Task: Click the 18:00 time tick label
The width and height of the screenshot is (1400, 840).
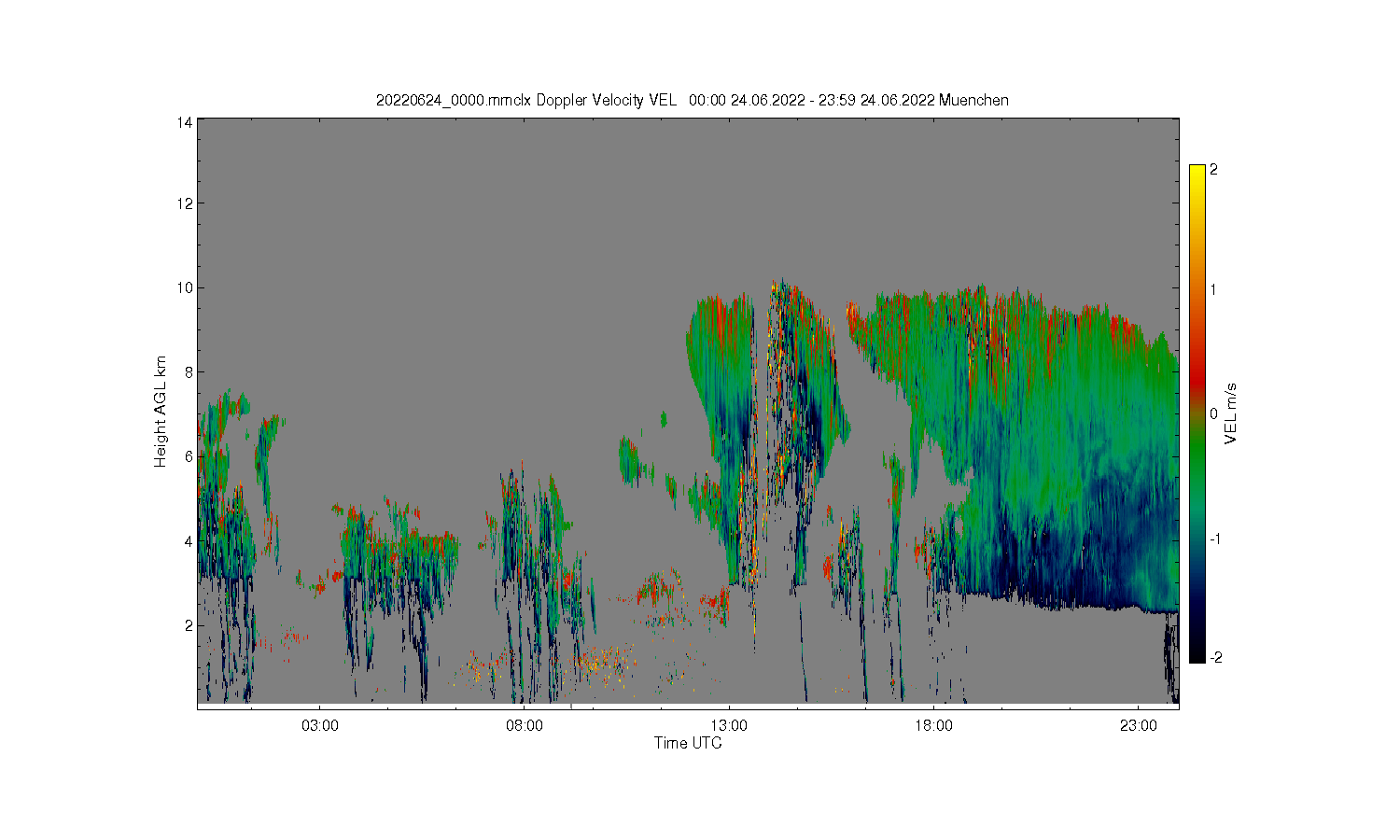Action: click(933, 725)
